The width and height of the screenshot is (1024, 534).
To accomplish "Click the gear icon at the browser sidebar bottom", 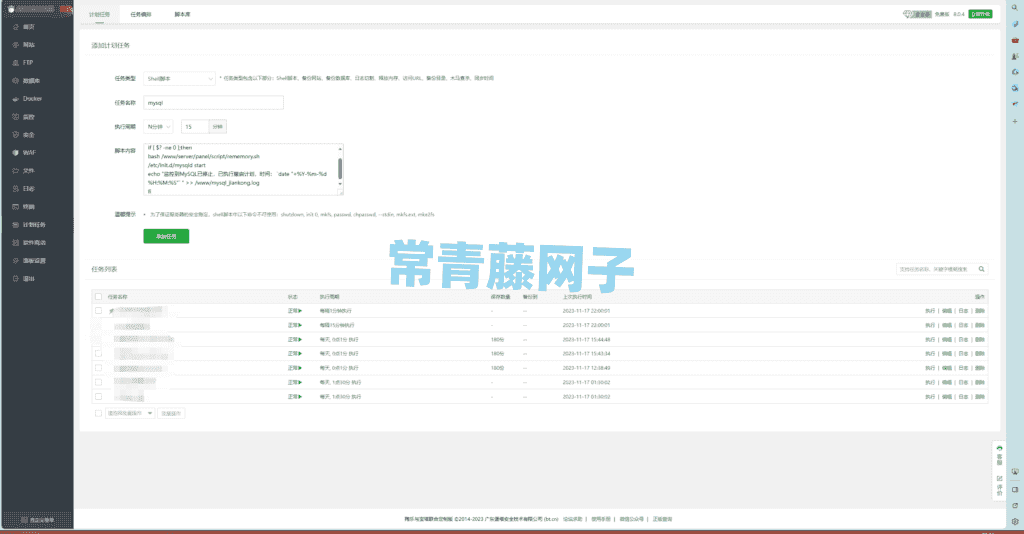I will coord(1015,522).
